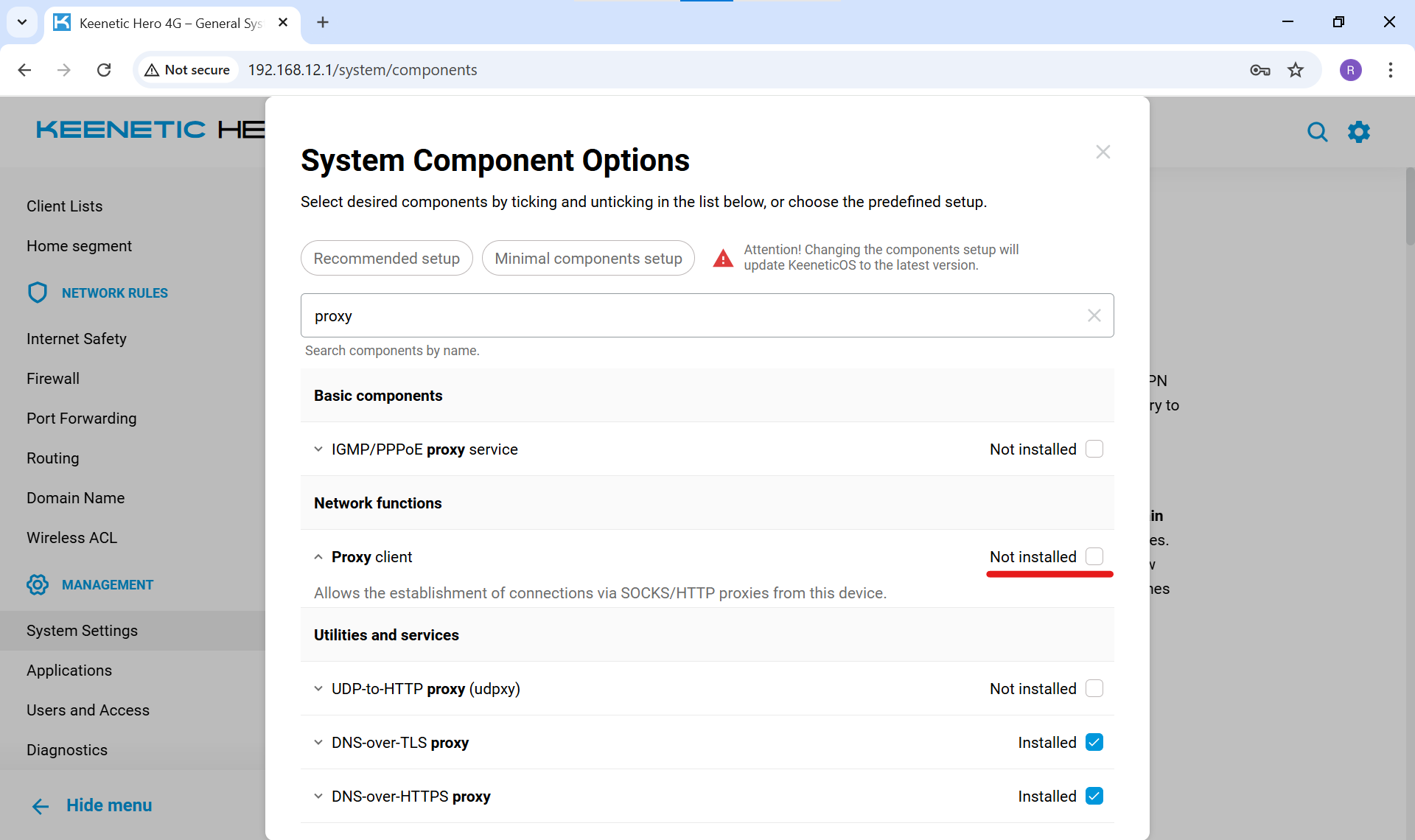Collapse the Proxy client description

318,557
